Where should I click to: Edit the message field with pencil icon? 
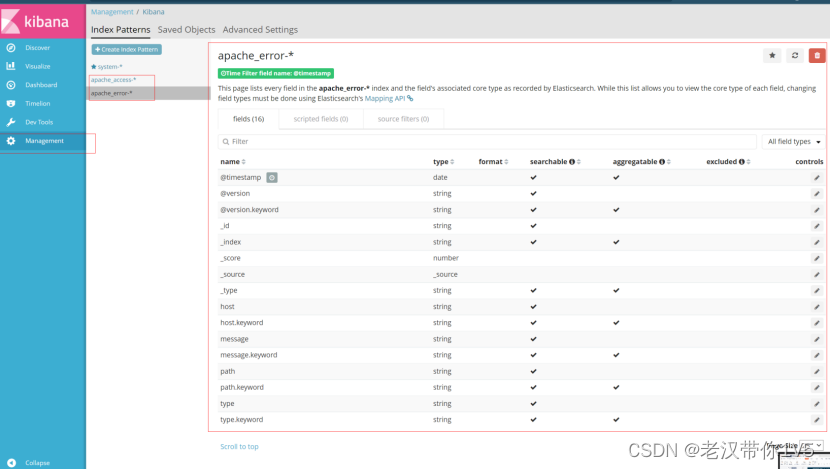(x=817, y=339)
